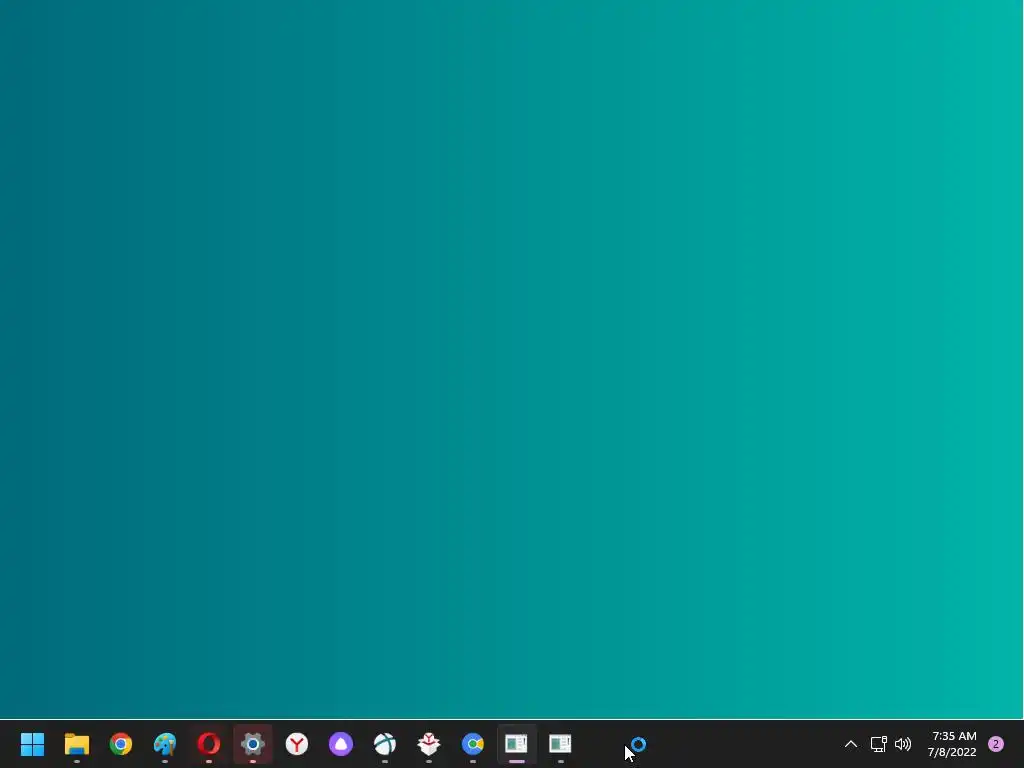This screenshot has width=1024, height=768.
Task: Open the Paint palette app icon
Action: 165,744
